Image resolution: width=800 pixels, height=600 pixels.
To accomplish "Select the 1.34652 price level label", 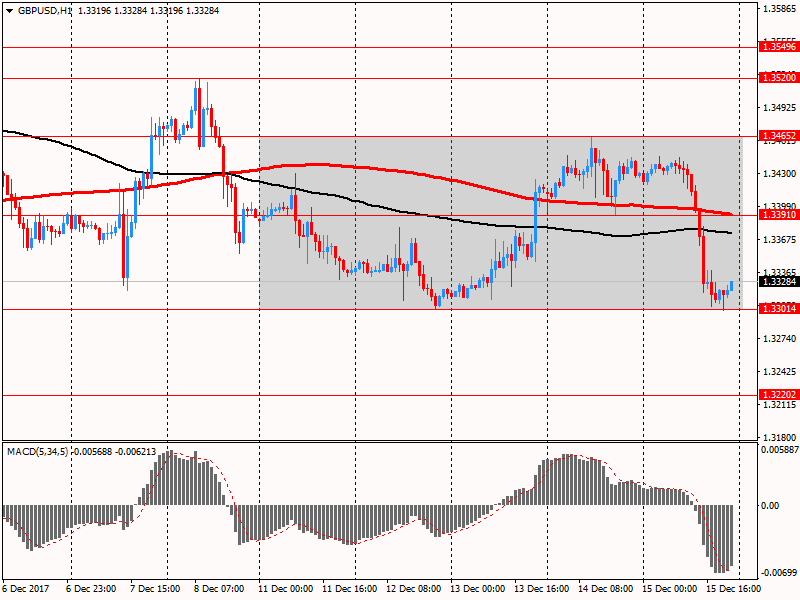I will pos(779,136).
